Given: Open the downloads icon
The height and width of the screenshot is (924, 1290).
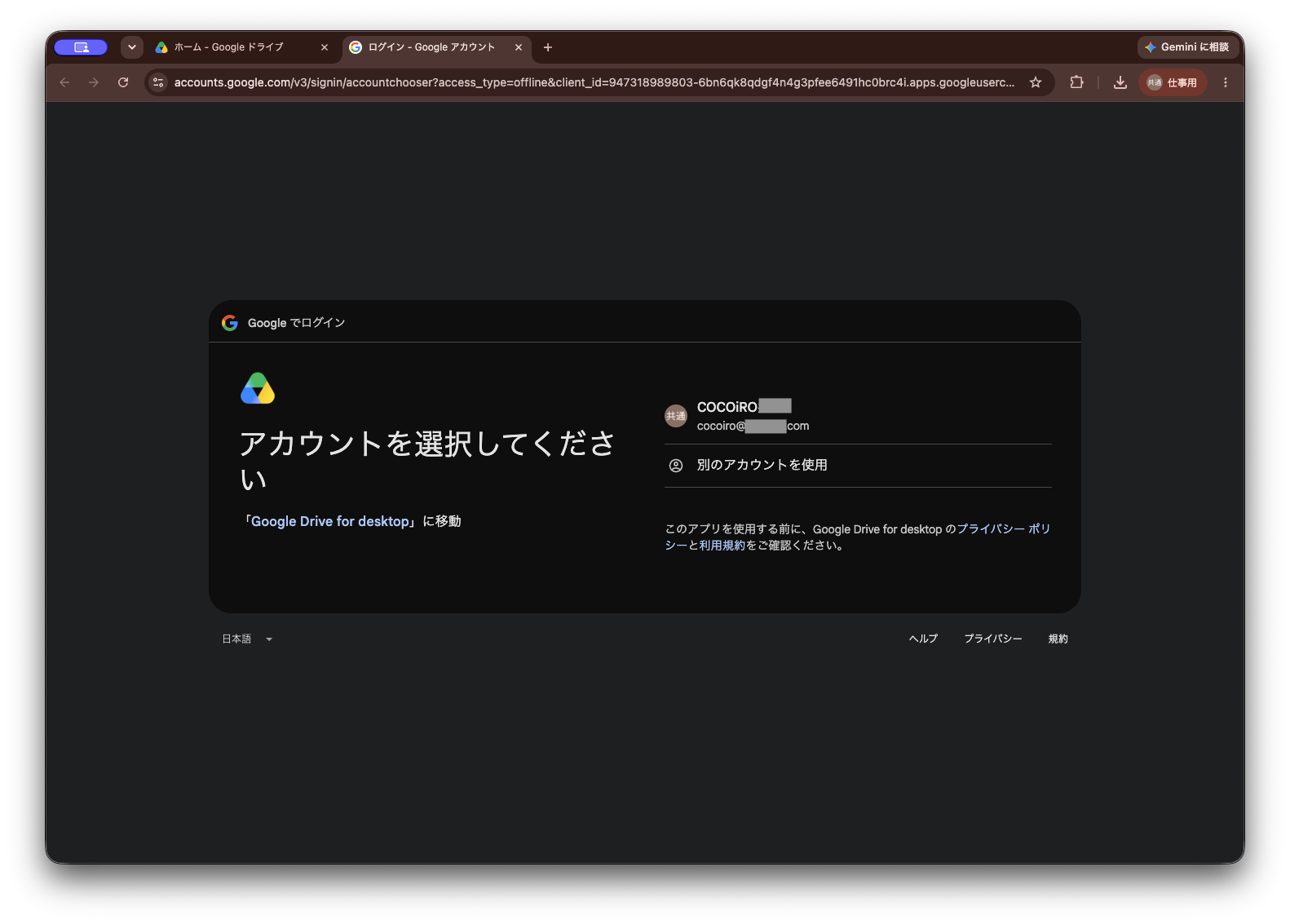Looking at the screenshot, I should tap(1120, 82).
